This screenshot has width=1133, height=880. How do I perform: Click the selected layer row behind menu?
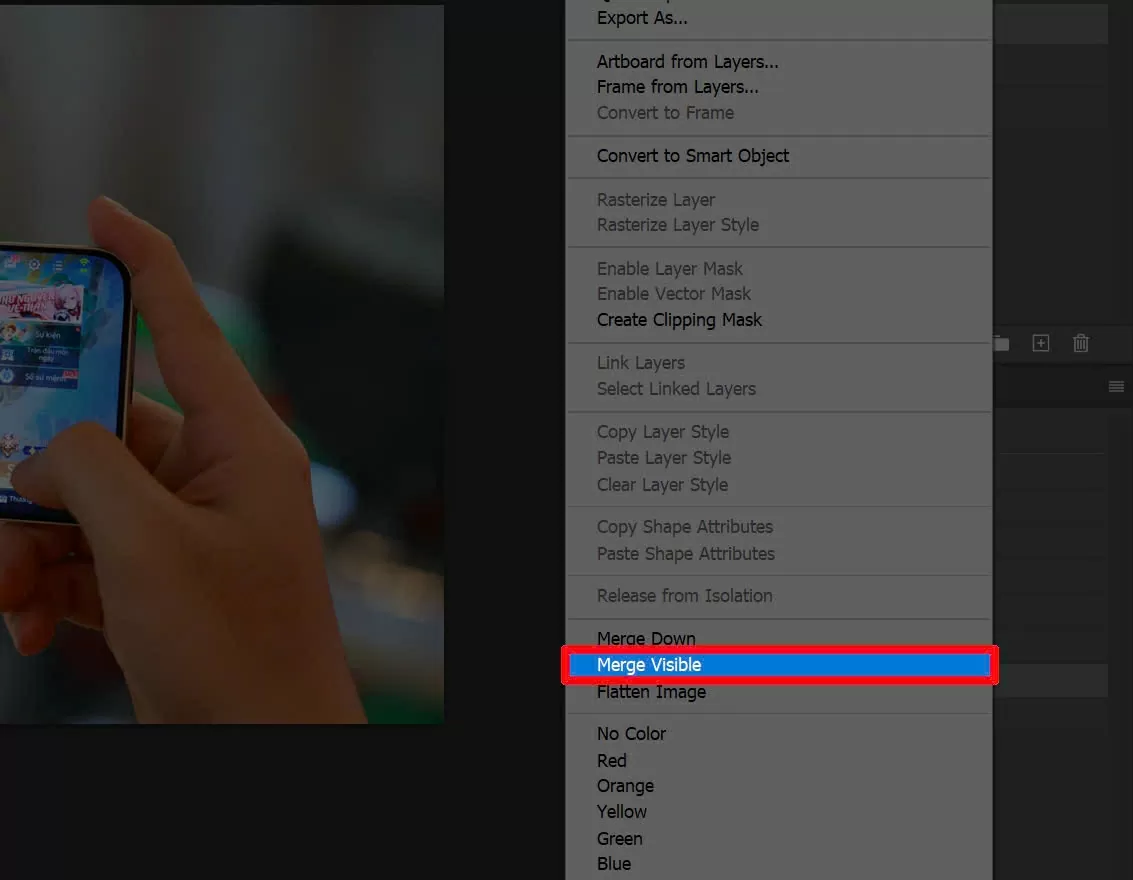click(1050, 681)
